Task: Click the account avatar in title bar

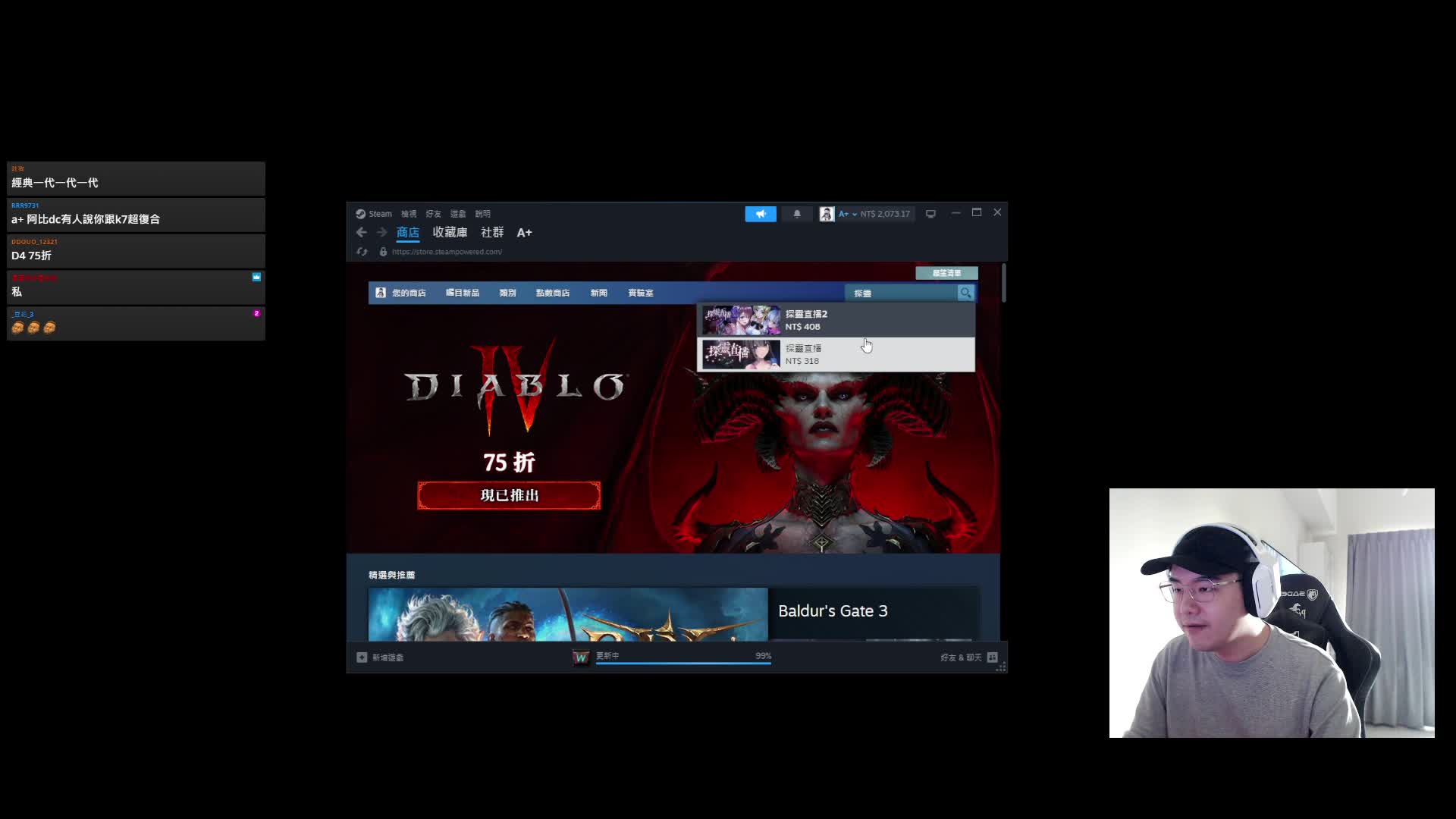Action: point(827,214)
